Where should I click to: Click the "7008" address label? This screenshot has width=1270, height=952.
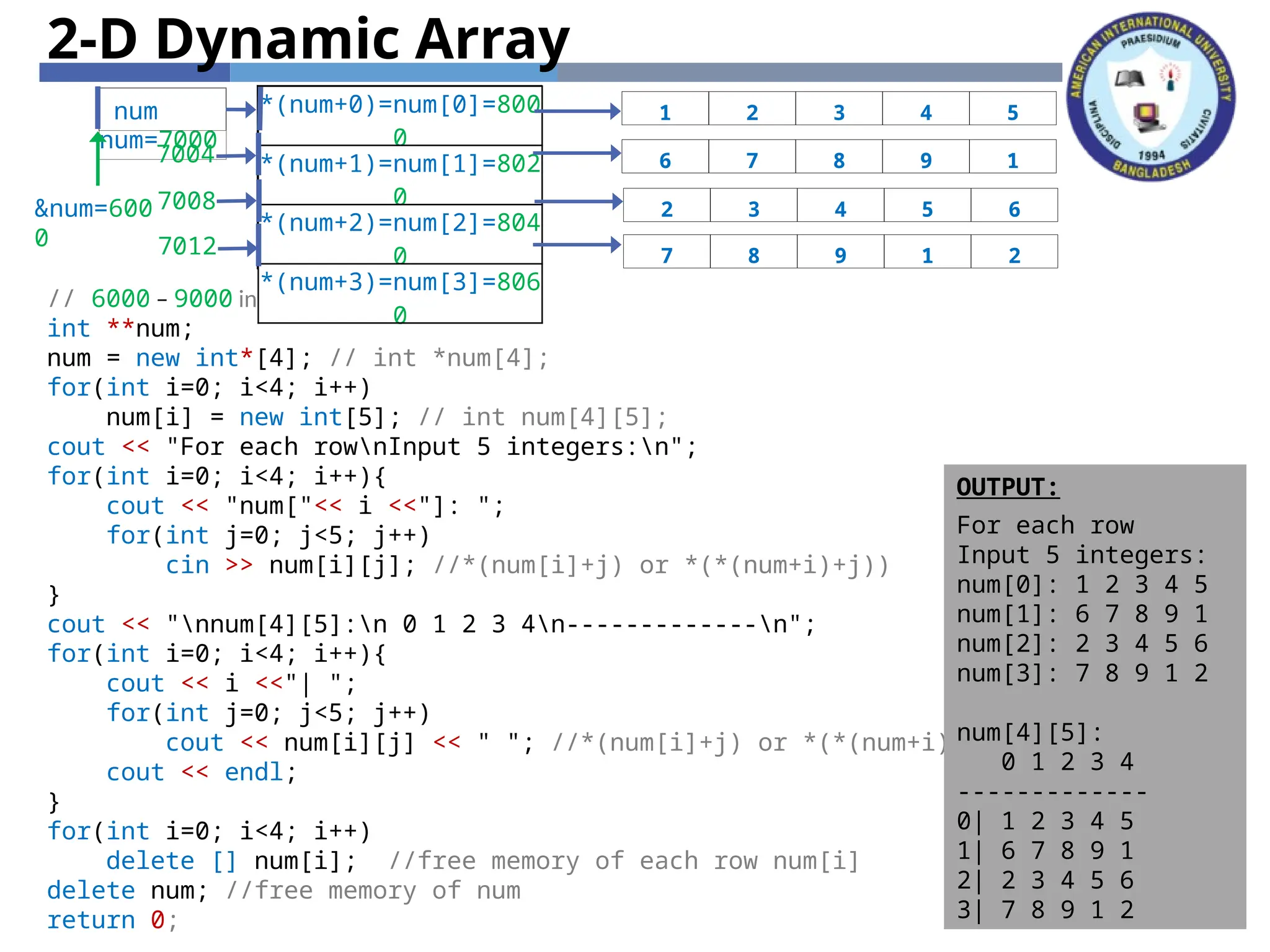187,201
